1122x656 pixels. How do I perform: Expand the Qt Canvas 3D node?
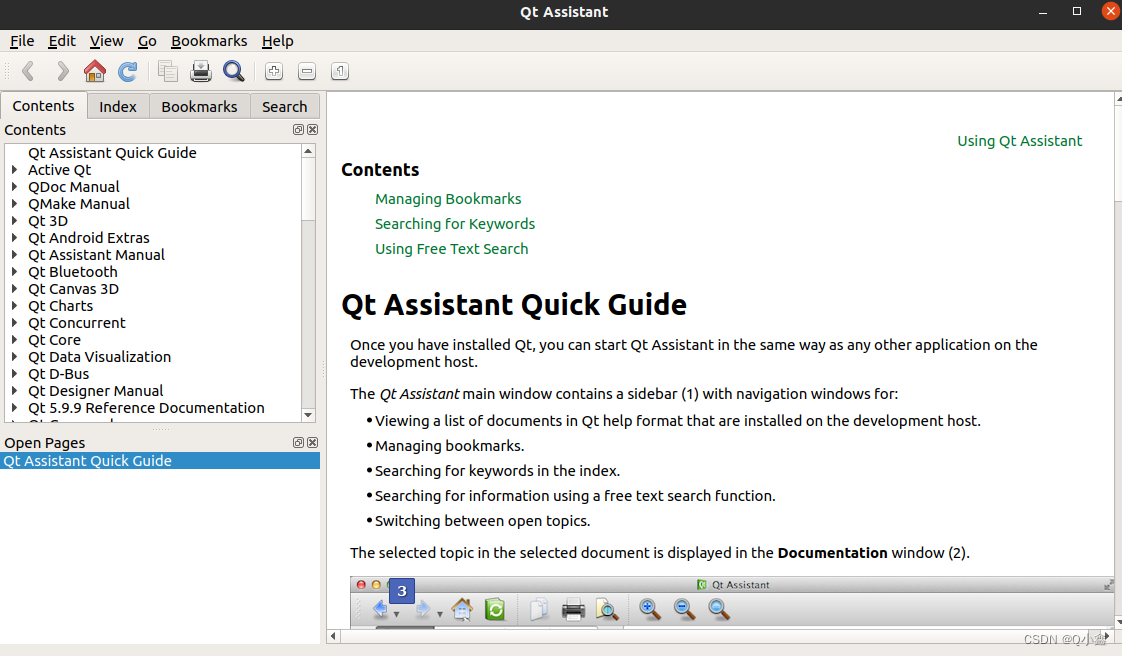[14, 289]
